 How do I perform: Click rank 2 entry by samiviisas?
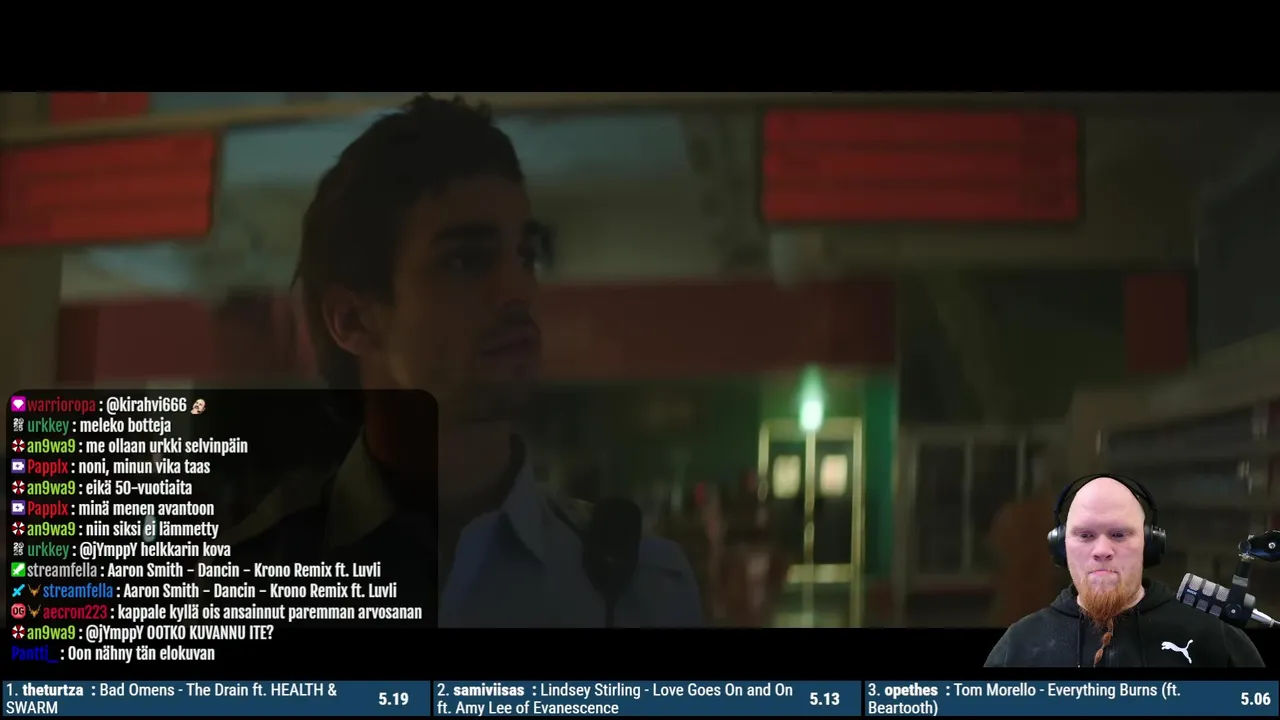click(647, 699)
